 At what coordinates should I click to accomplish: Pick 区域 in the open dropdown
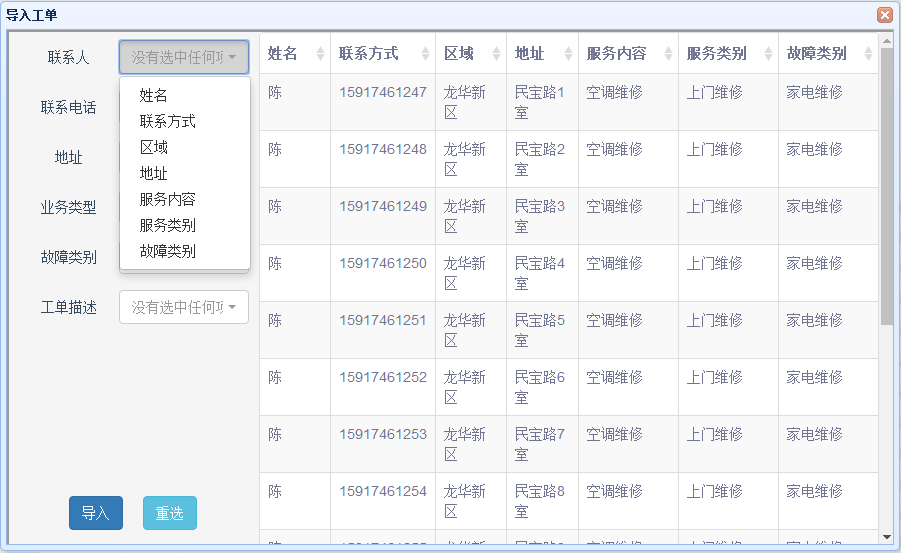(154, 147)
